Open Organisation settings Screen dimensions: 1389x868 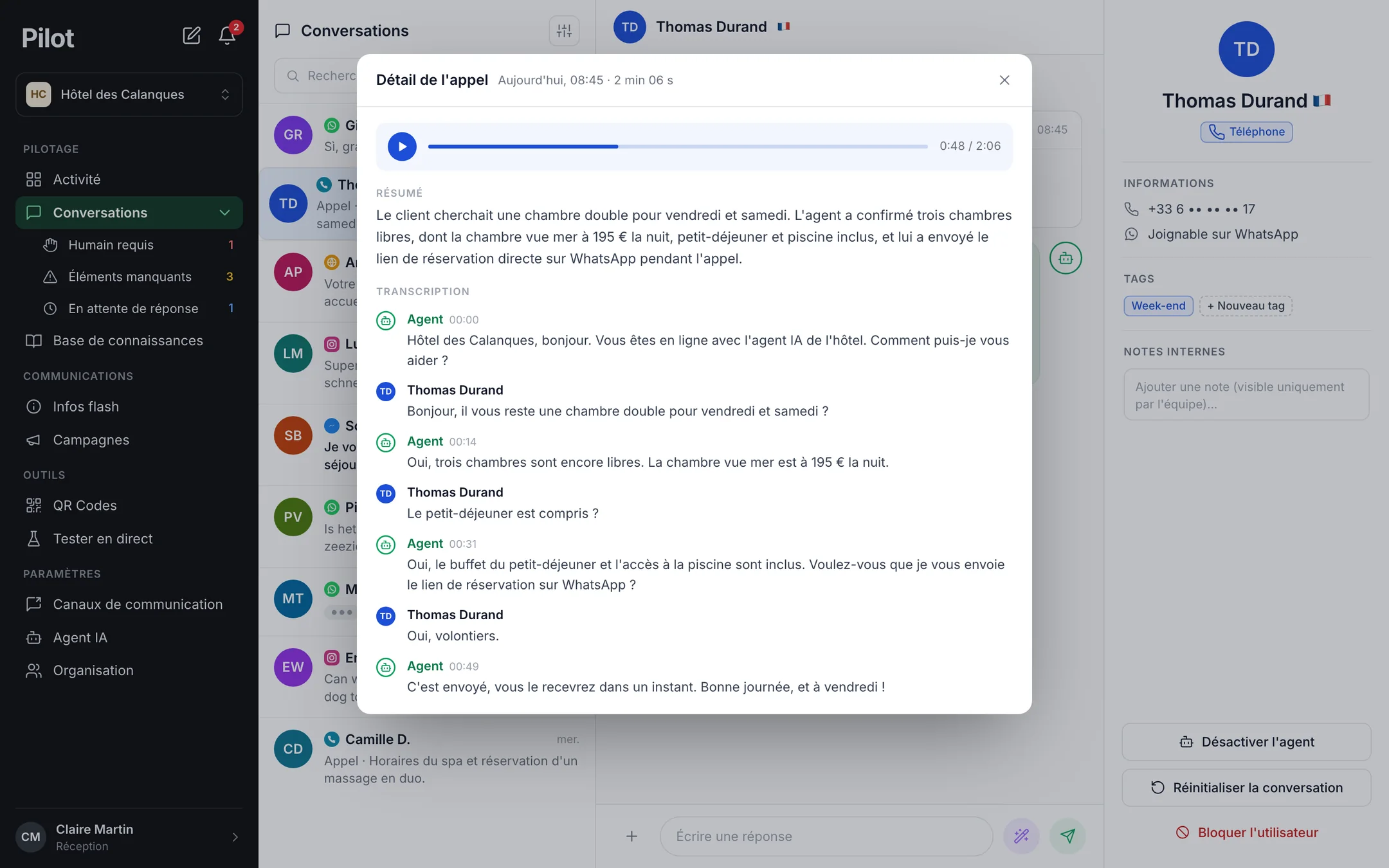129,671
